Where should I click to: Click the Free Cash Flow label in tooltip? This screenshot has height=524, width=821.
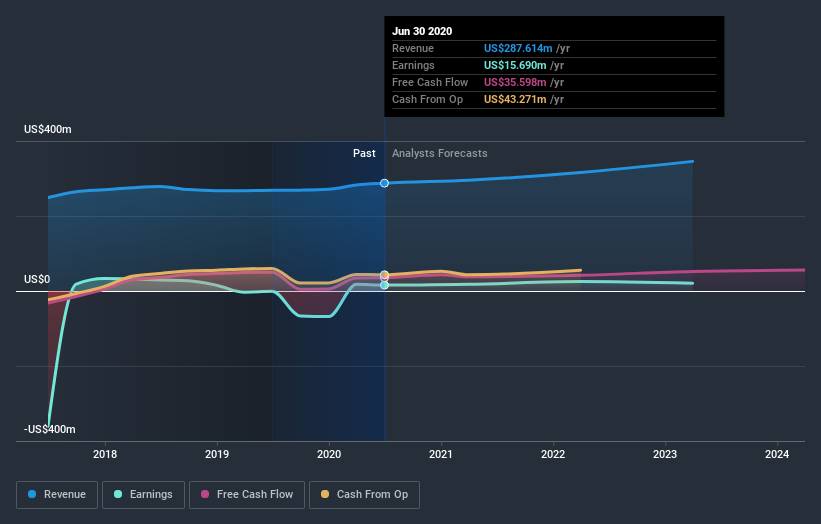(430, 82)
